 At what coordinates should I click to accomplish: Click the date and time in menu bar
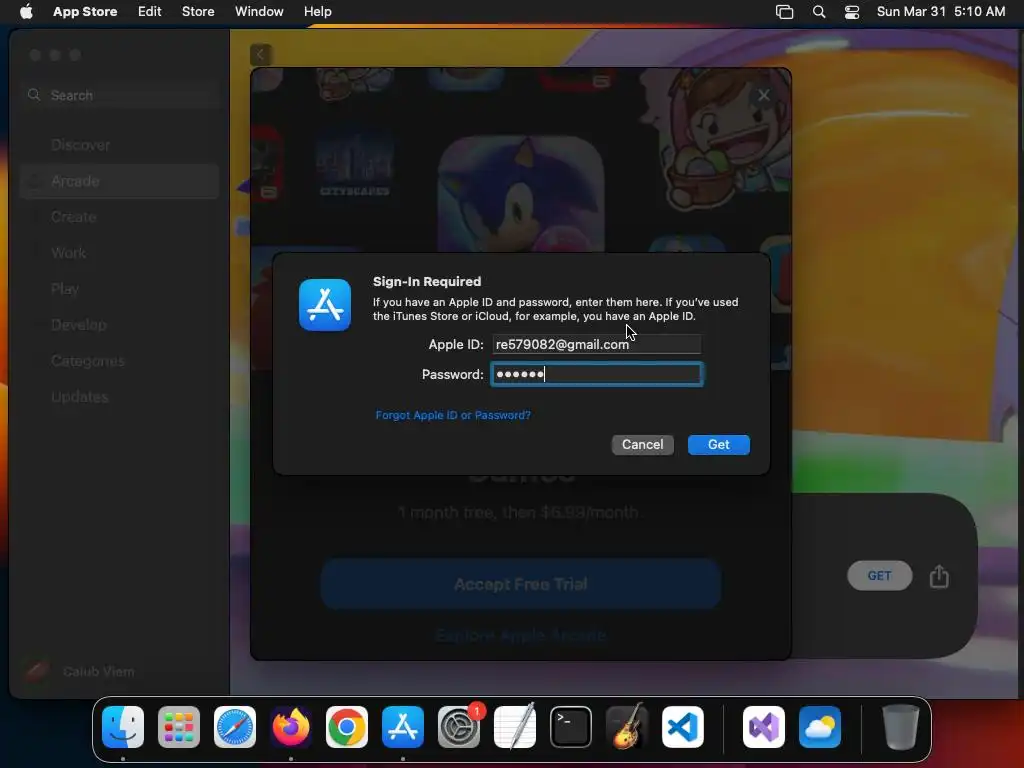click(940, 12)
